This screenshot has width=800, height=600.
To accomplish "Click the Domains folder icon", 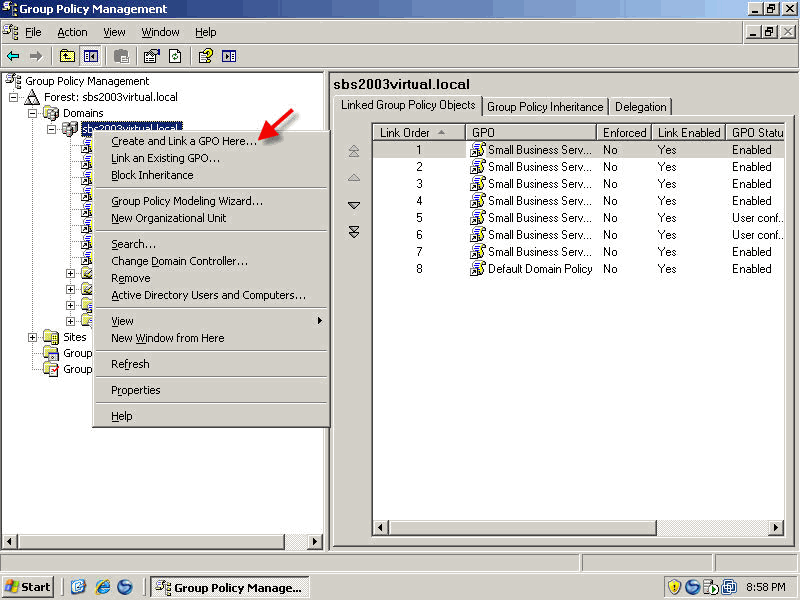I will 51,113.
